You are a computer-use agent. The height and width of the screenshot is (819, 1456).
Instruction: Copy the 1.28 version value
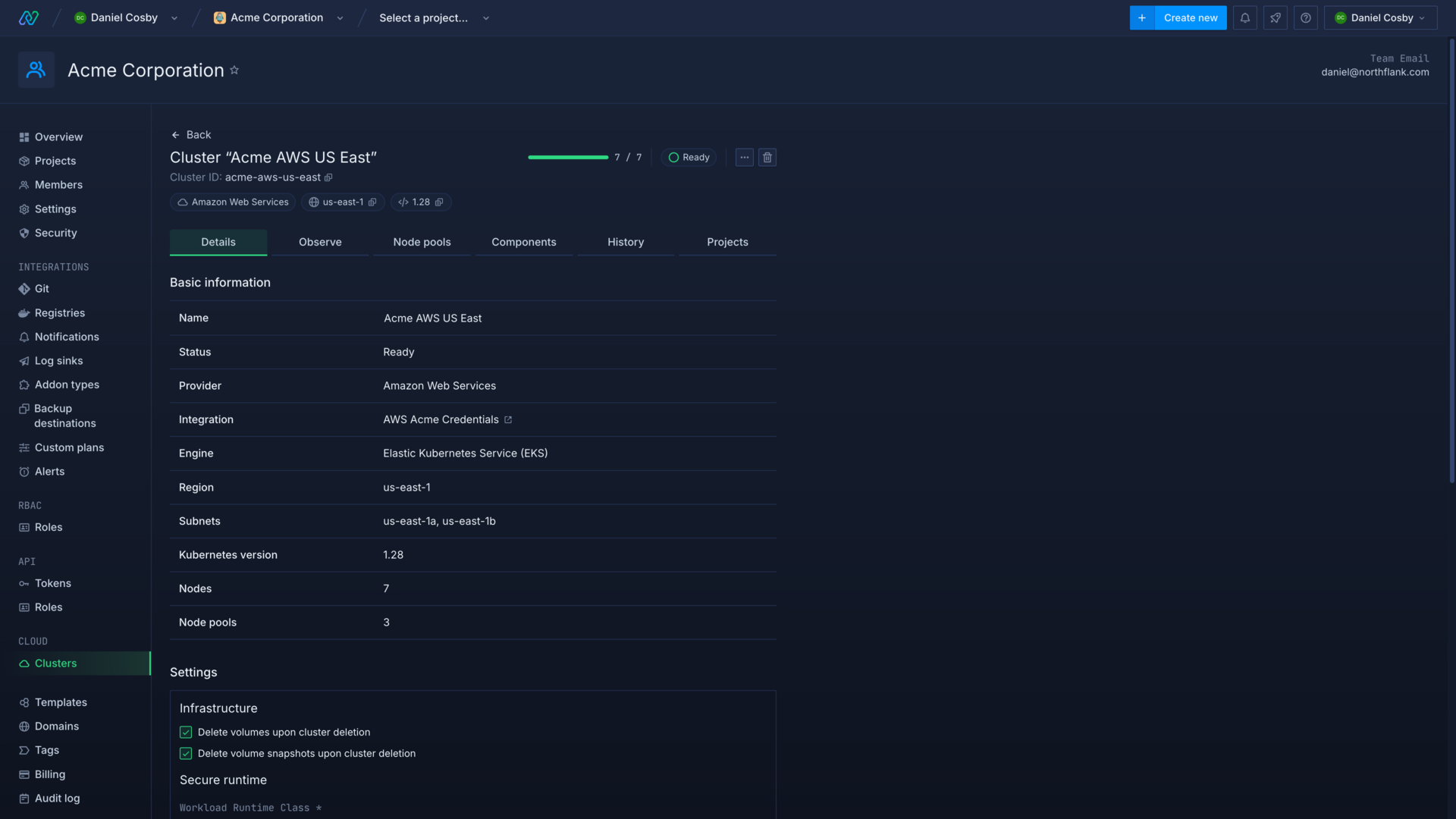click(x=439, y=202)
